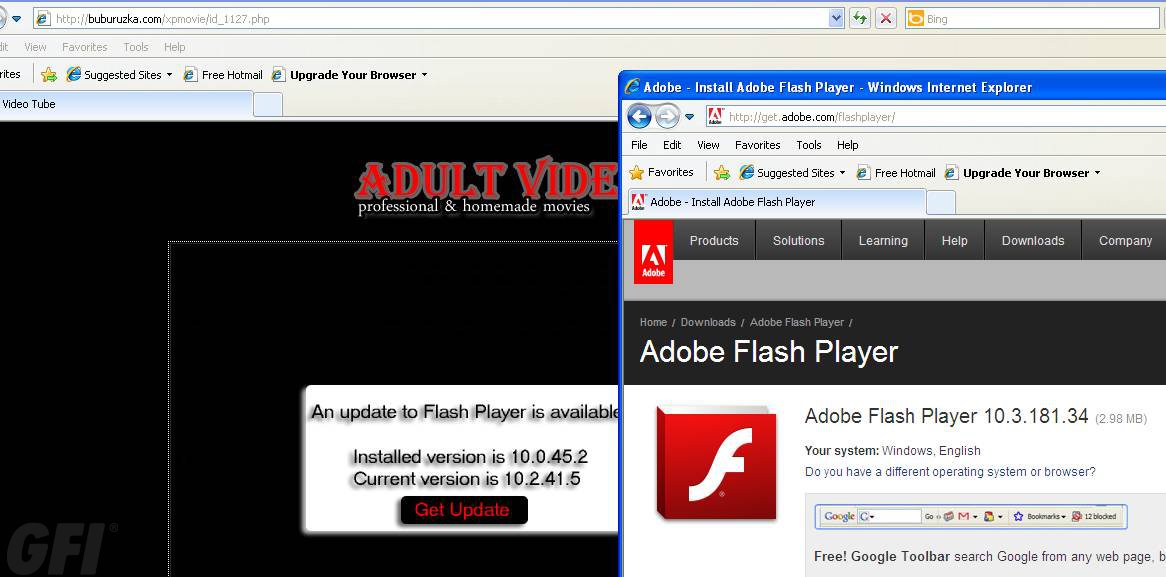Click the Bing icon in the search box
The height and width of the screenshot is (577, 1166).
915,19
